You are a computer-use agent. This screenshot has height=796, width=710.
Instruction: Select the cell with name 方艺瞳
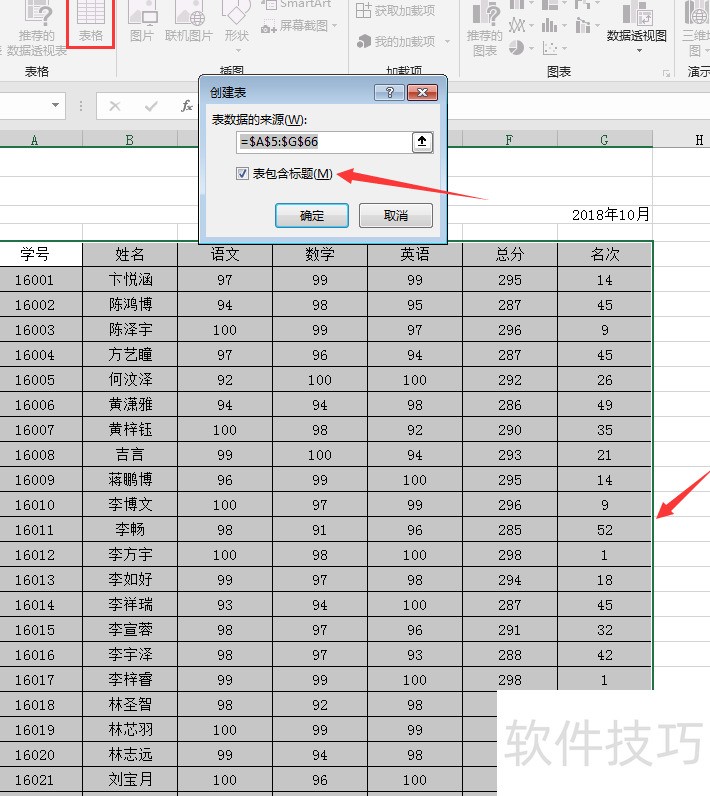[x=130, y=354]
